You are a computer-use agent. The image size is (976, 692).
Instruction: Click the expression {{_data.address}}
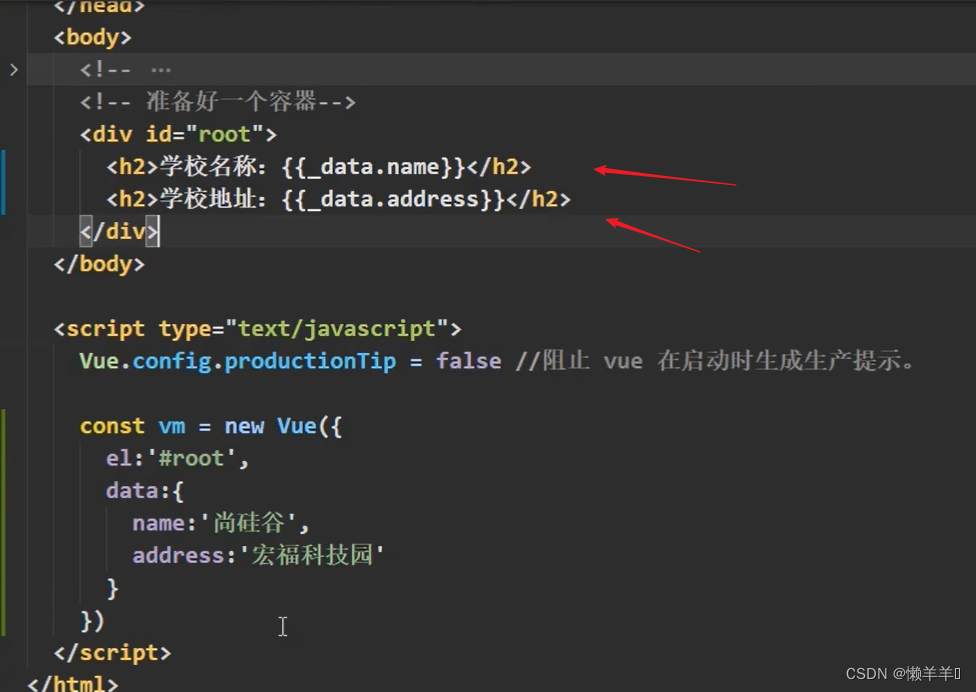[x=393, y=199]
